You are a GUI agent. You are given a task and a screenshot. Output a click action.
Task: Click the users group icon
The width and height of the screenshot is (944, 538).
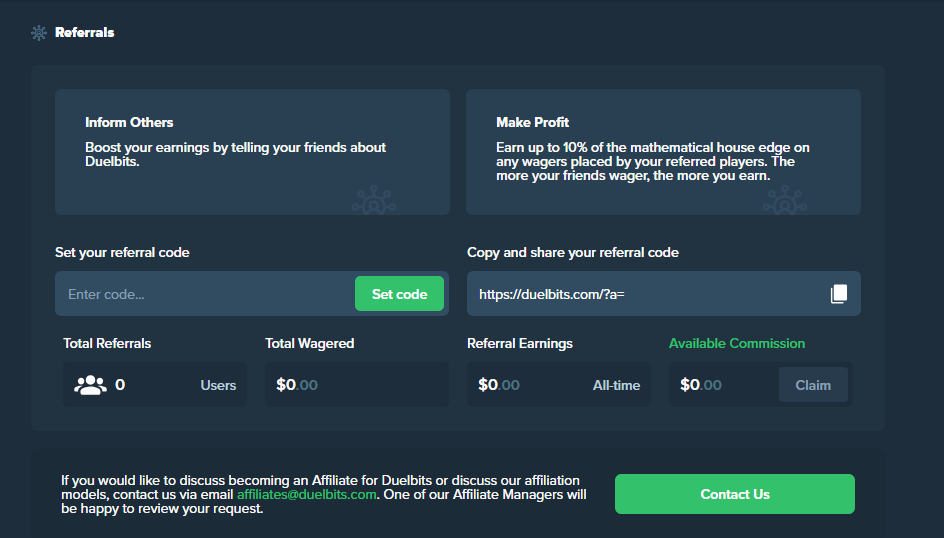click(90, 385)
